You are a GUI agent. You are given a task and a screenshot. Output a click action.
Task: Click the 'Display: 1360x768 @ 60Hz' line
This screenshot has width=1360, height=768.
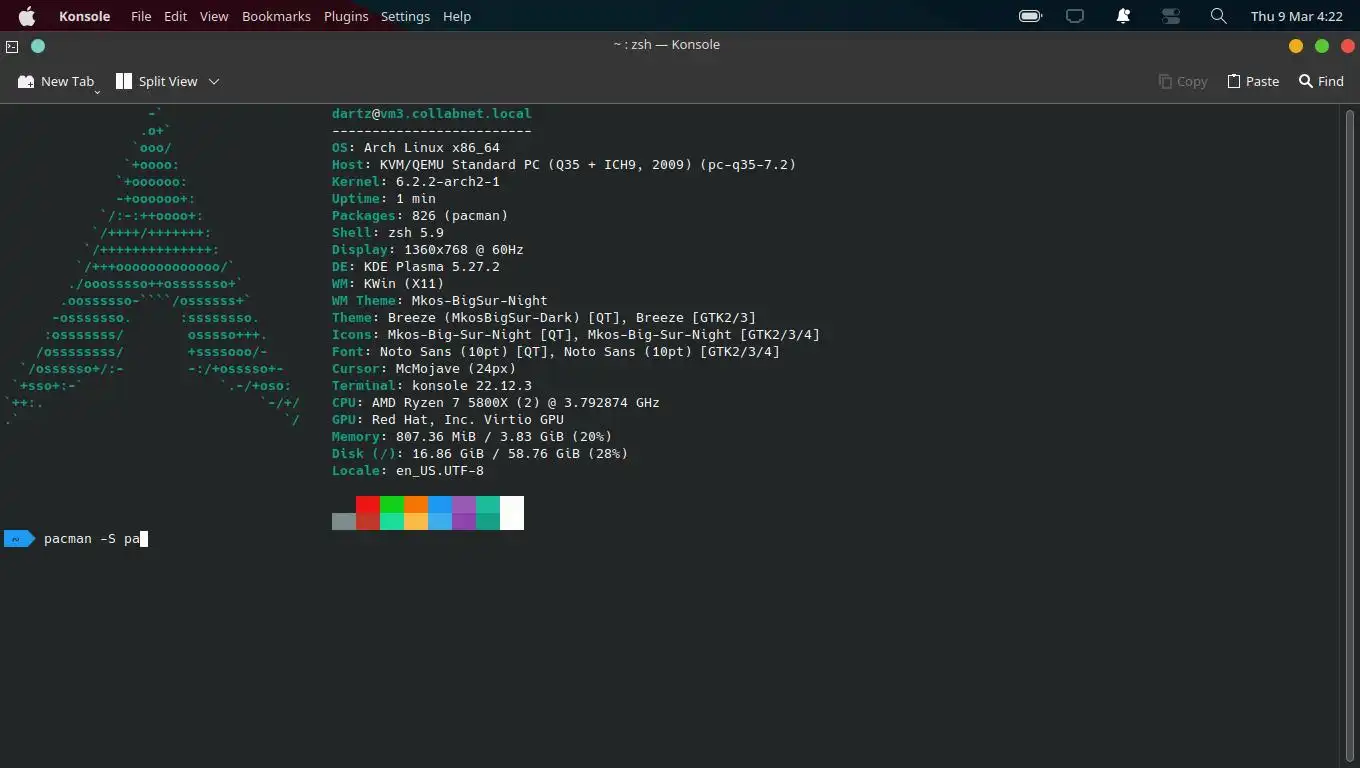428,249
